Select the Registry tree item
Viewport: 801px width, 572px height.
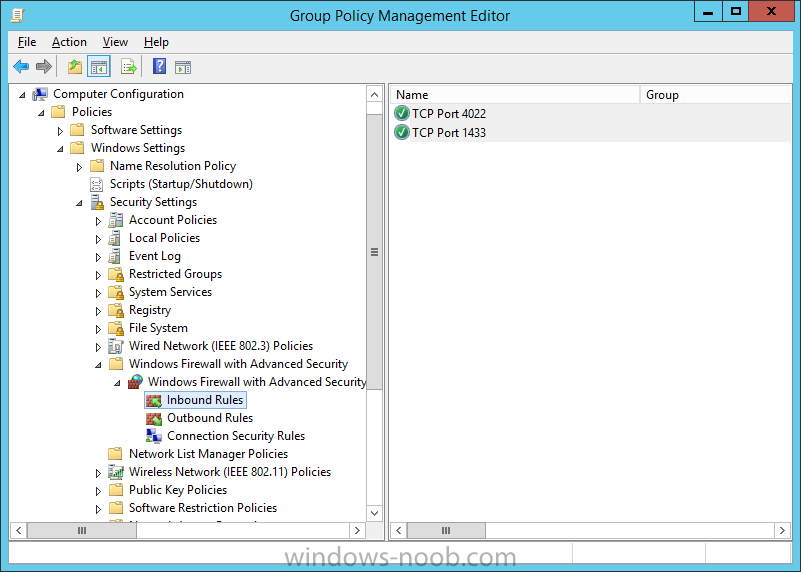(150, 310)
